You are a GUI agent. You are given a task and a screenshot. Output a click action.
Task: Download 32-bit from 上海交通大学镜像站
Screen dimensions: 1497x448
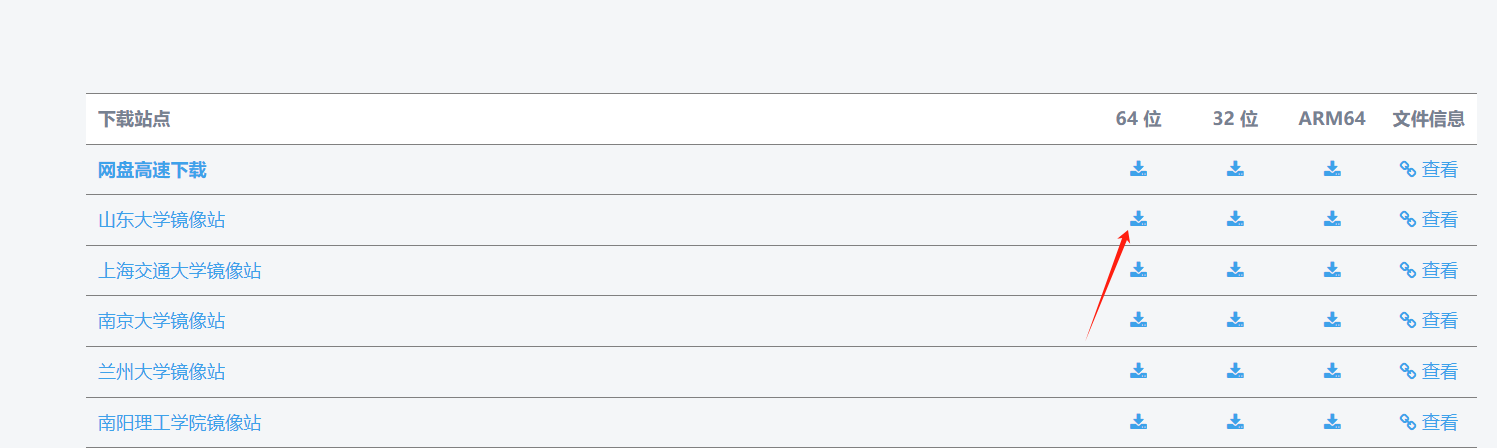coord(1235,270)
